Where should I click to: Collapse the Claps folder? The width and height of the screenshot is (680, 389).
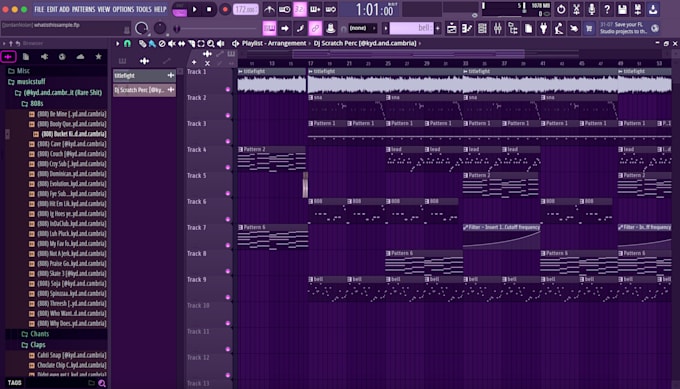pyautogui.click(x=33, y=345)
